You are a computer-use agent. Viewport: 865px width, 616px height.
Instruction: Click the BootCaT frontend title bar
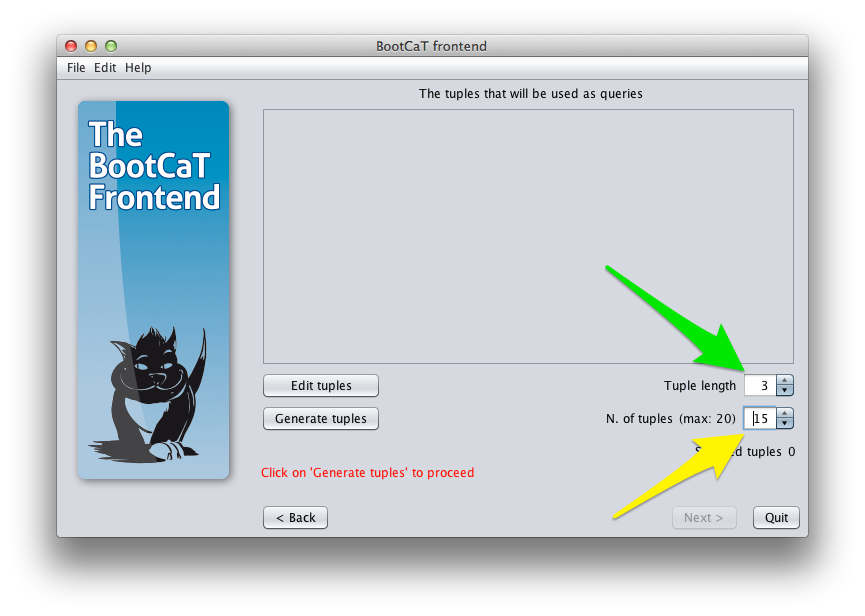[x=431, y=46]
